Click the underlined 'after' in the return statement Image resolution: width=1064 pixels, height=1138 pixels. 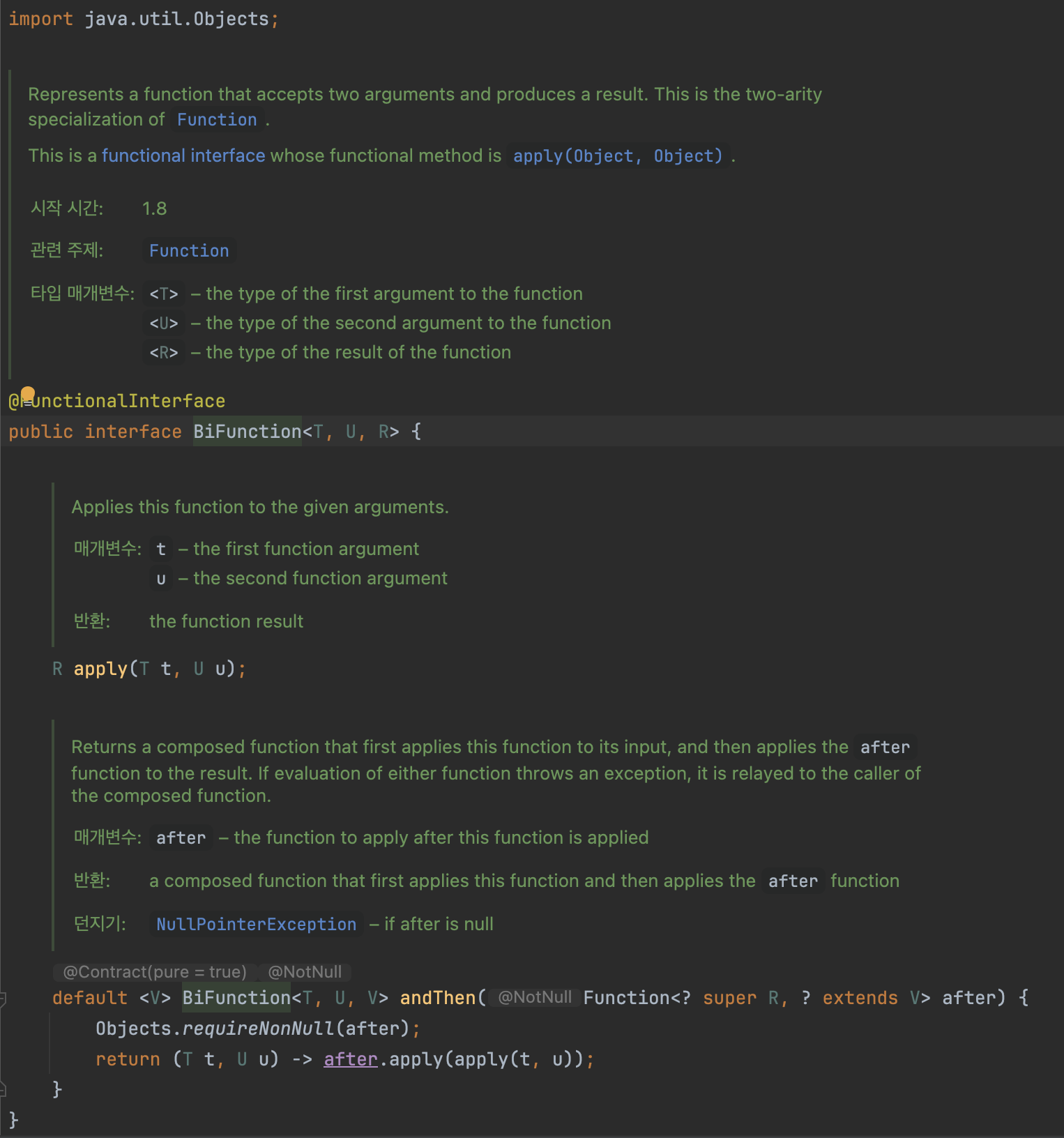point(351,1059)
